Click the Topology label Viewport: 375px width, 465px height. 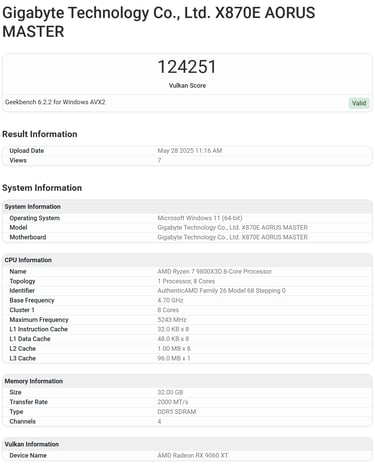click(x=22, y=281)
